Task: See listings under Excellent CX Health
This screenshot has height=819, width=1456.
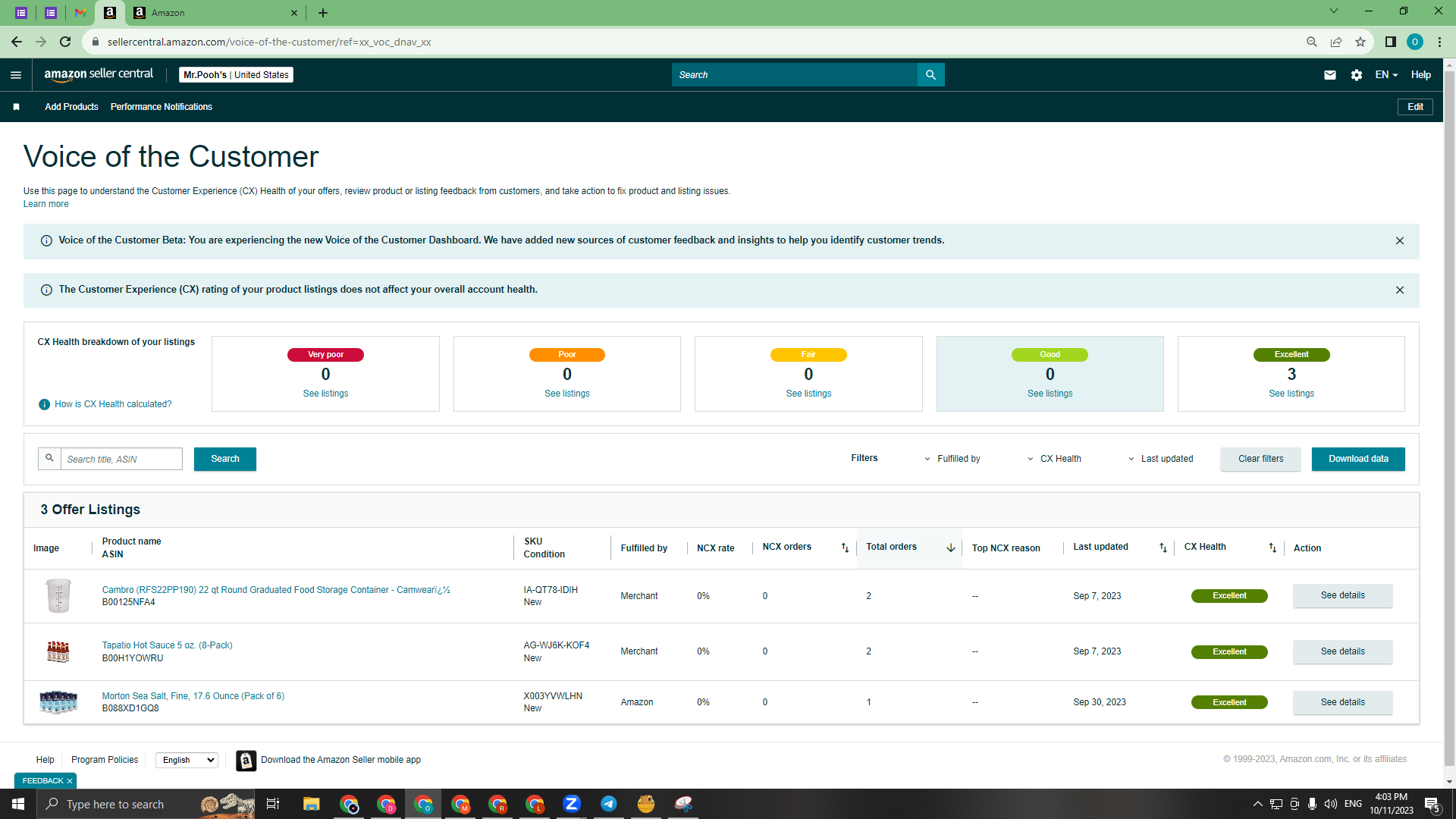Action: pyautogui.click(x=1291, y=394)
